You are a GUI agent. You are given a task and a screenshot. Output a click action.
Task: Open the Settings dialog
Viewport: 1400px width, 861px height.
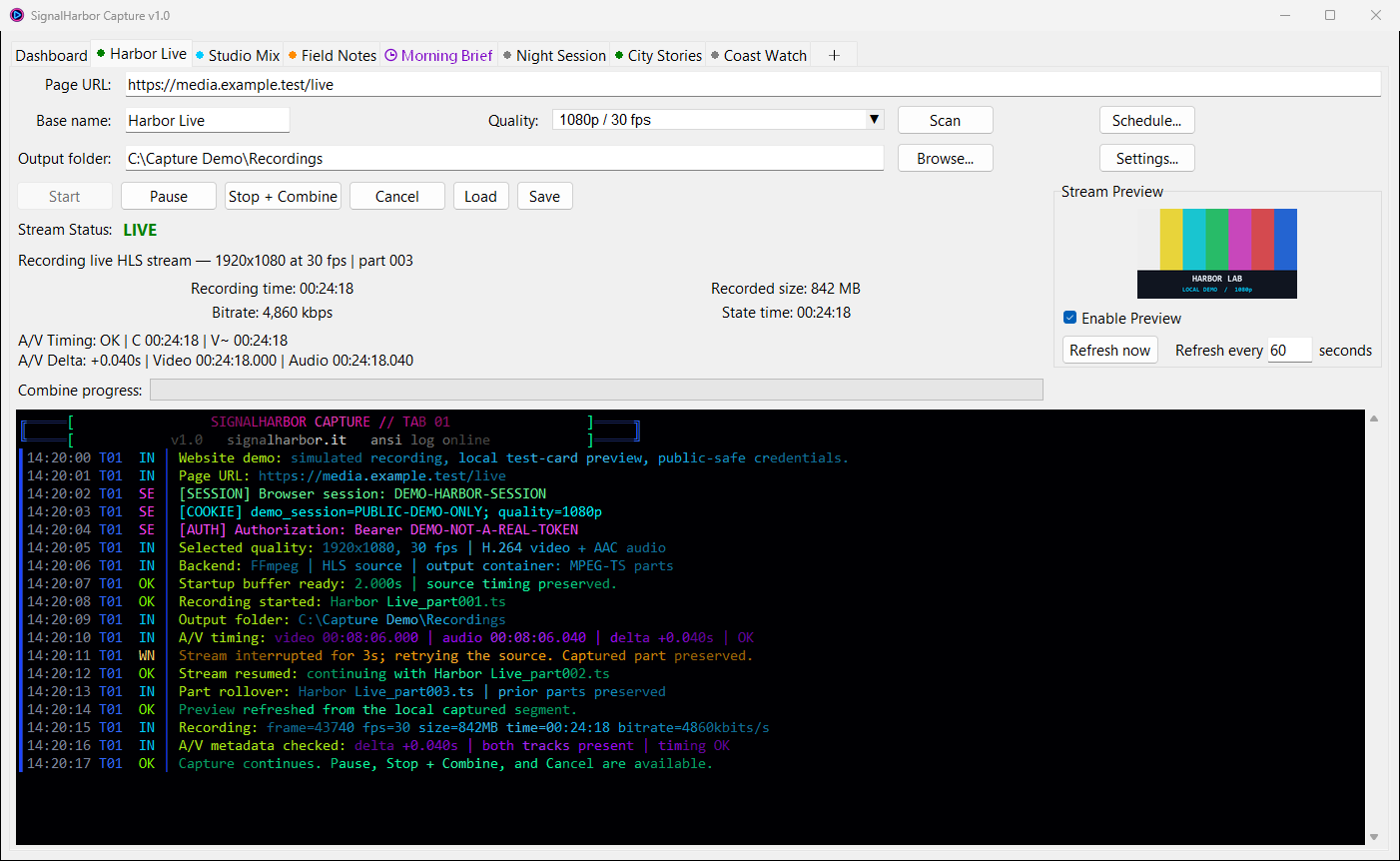(x=1147, y=158)
